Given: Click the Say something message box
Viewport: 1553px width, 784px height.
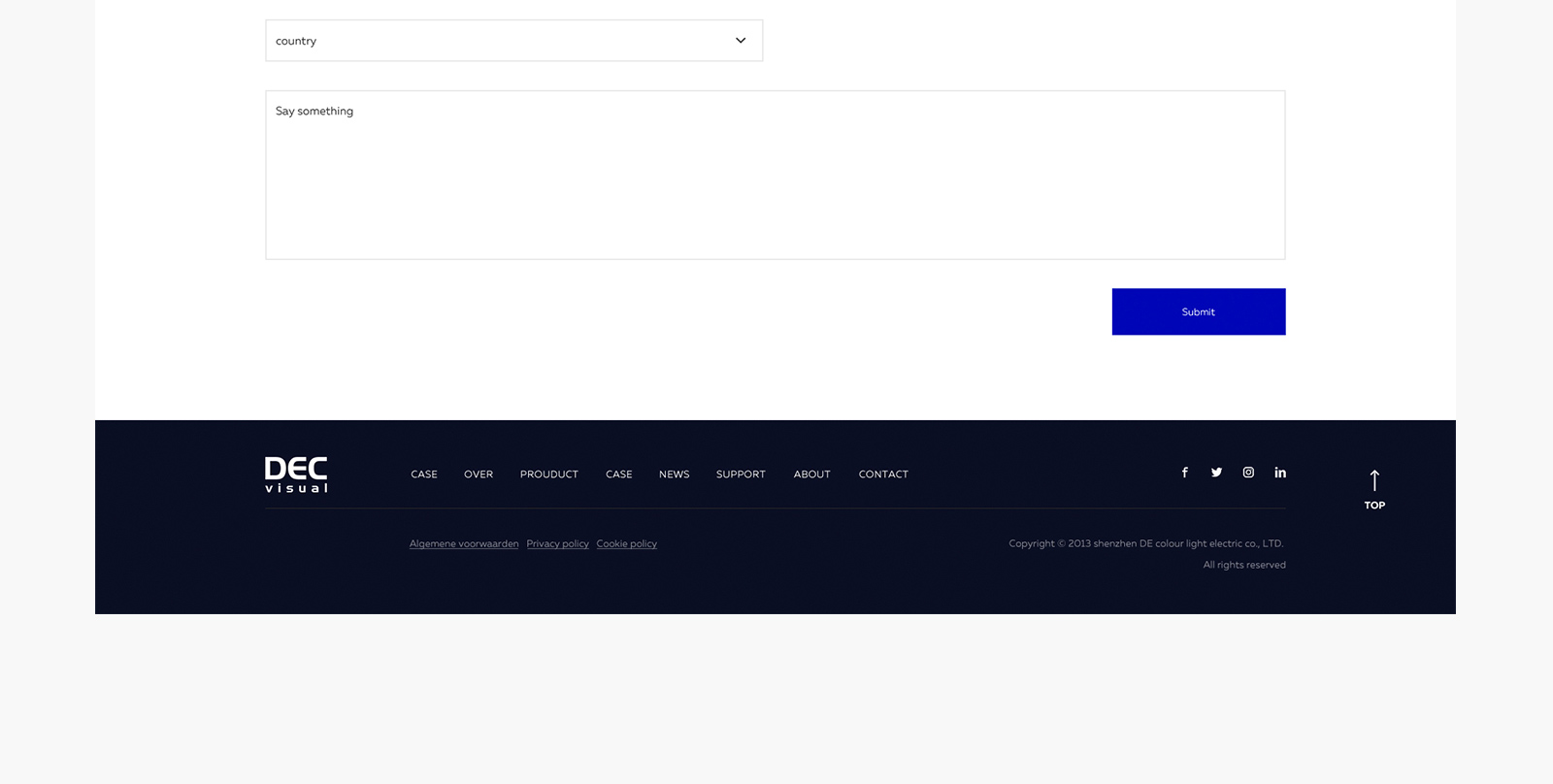Looking at the screenshot, I should (x=775, y=175).
